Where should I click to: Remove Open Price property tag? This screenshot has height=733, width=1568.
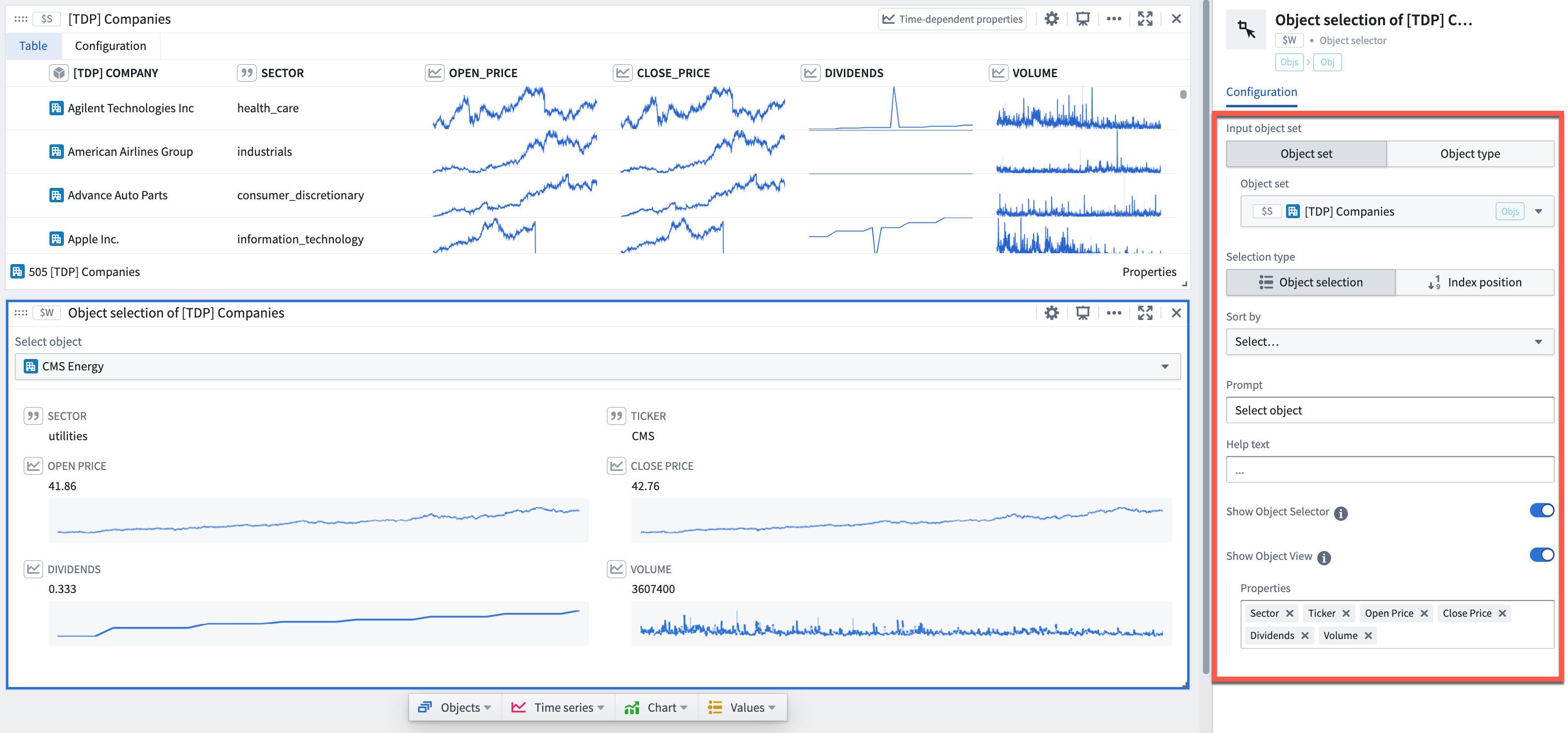click(x=1424, y=613)
